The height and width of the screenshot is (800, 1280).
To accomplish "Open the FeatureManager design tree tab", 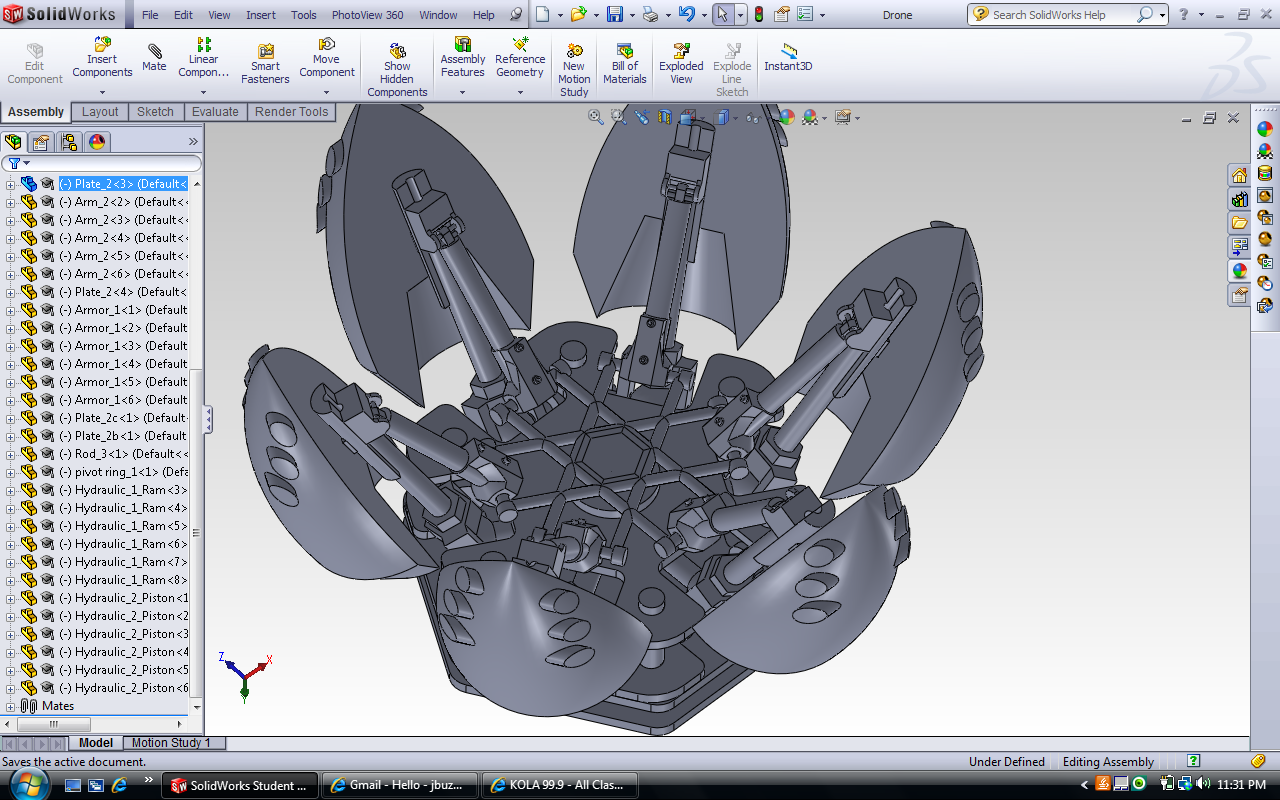I will pos(13,141).
